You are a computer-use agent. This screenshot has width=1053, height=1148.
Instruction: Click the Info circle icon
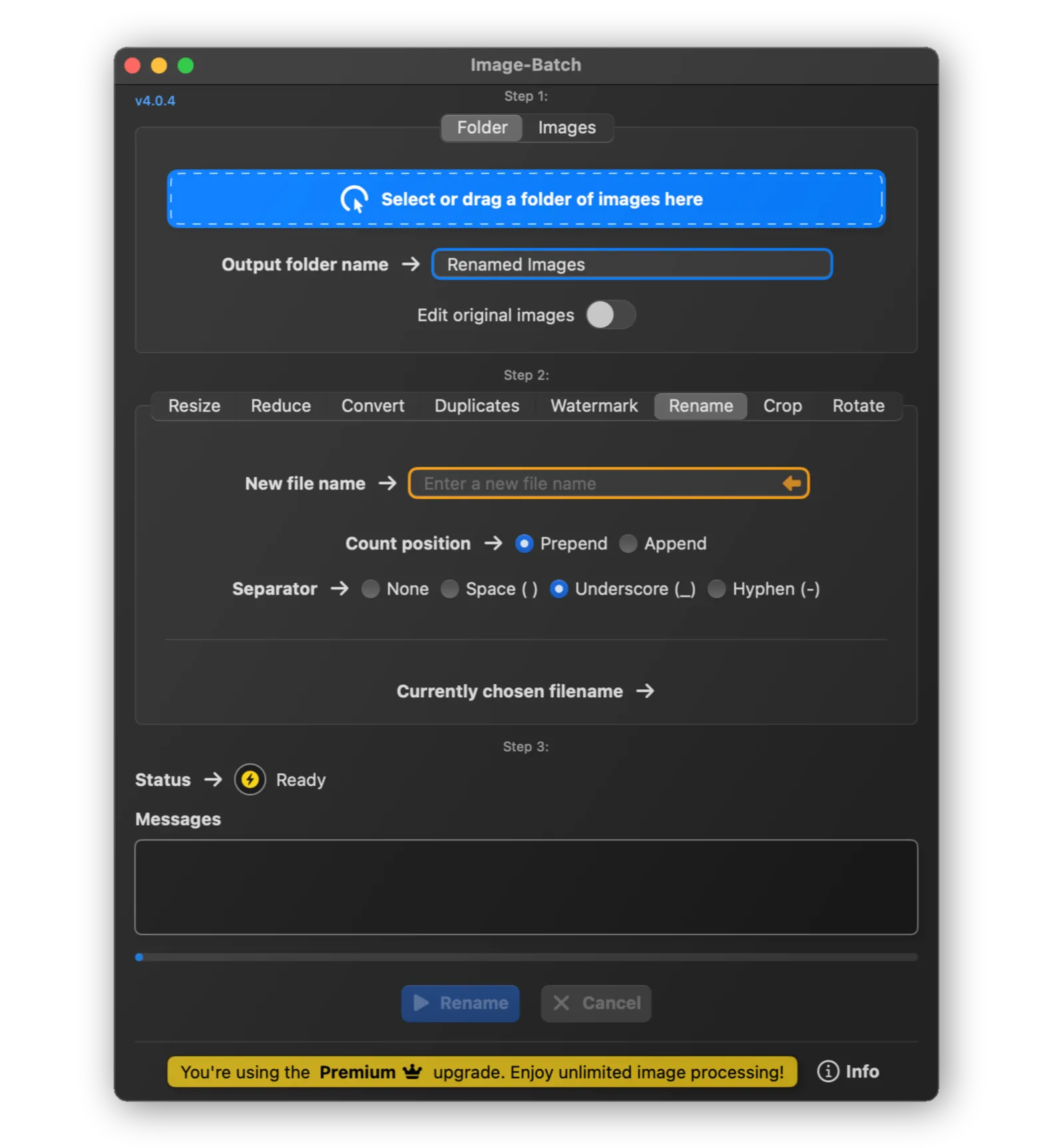[827, 1071]
